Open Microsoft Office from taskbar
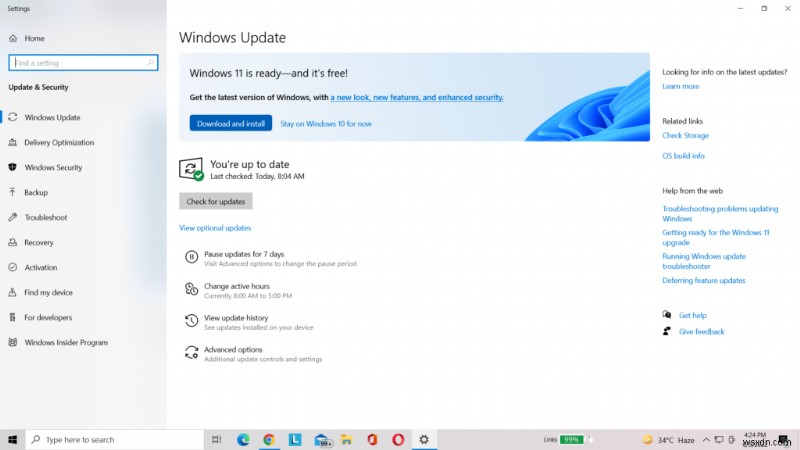The width and height of the screenshot is (800, 450). tap(372, 439)
